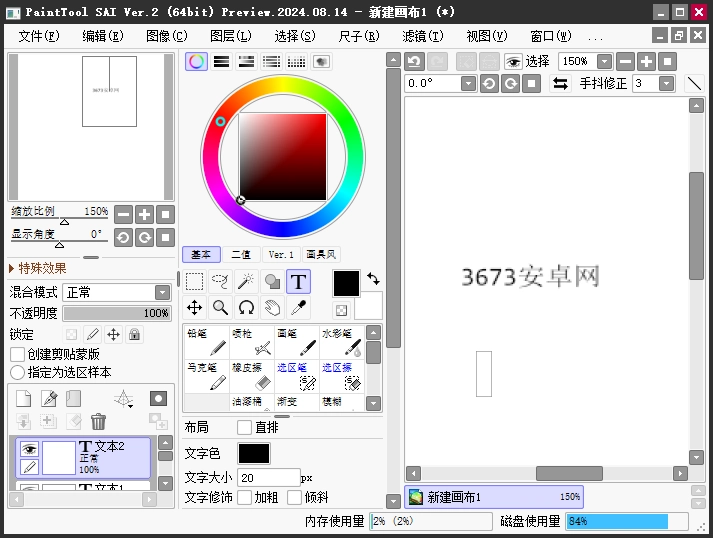Enable 直排 vertical layout checkbox
The image size is (713, 538).
[x=244, y=427]
